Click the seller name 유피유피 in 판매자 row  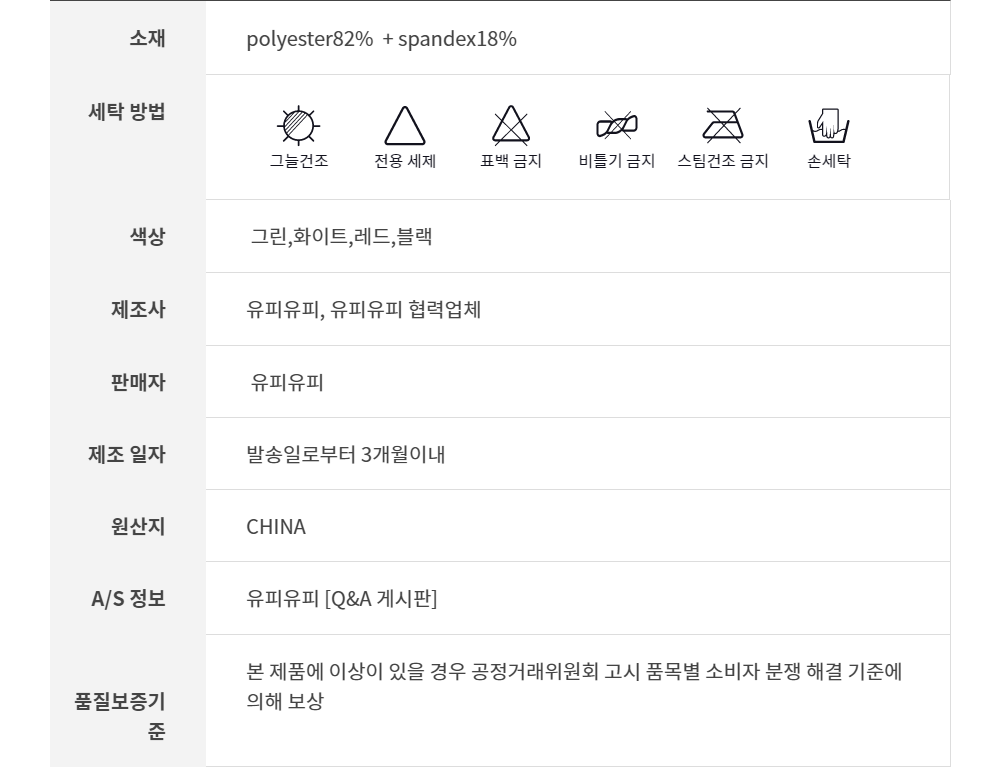click(x=287, y=382)
